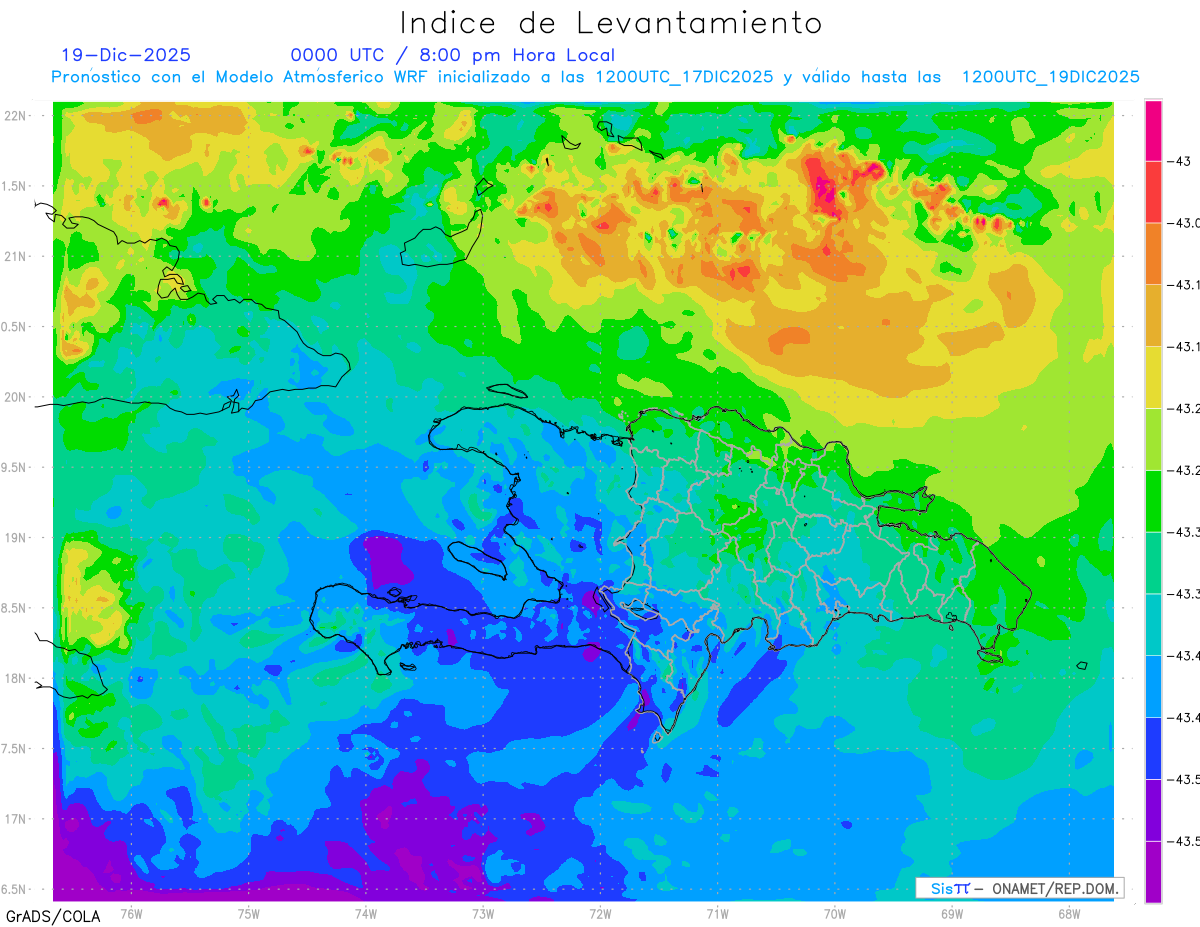This screenshot has height=927, width=1200.
Task: Choose the violet color bar segment
Action: pyautogui.click(x=1153, y=810)
